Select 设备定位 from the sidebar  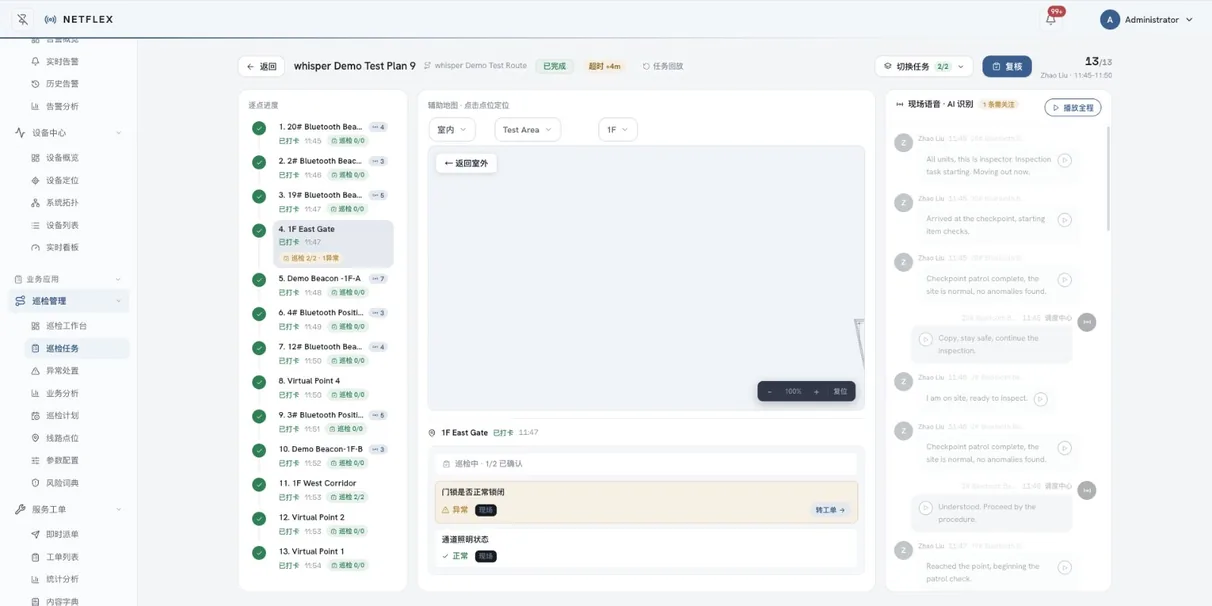pos(62,180)
